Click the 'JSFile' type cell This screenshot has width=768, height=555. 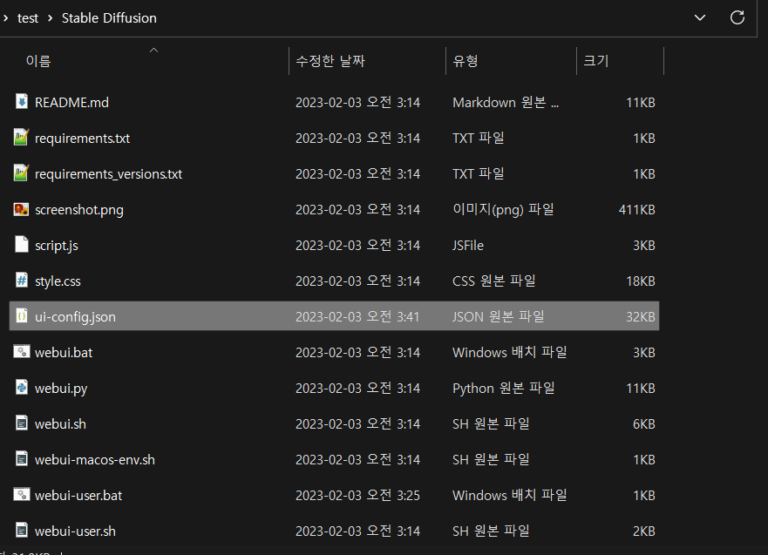468,245
